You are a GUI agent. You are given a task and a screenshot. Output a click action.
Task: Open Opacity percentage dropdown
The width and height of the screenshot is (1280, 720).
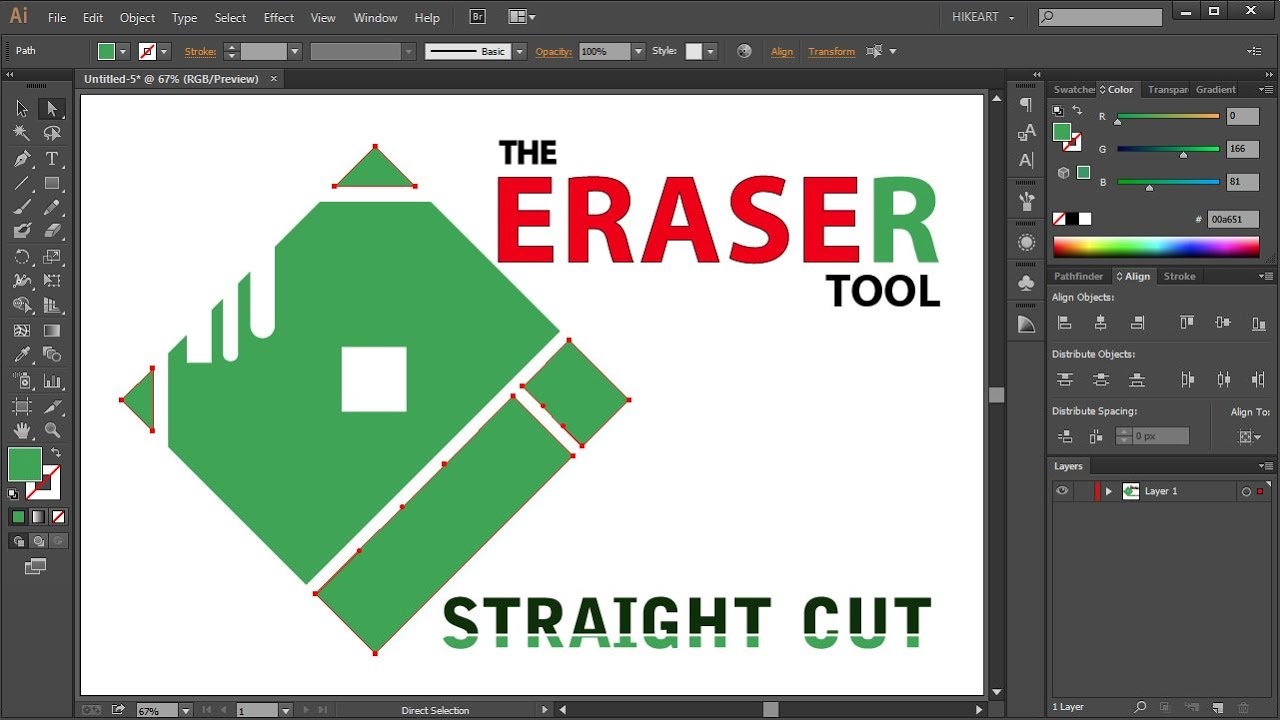coord(638,51)
